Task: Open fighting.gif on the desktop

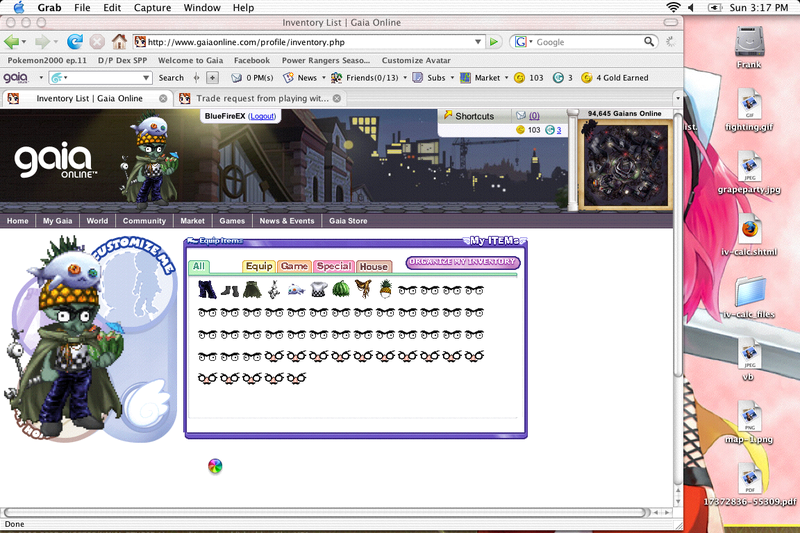Action: (749, 104)
